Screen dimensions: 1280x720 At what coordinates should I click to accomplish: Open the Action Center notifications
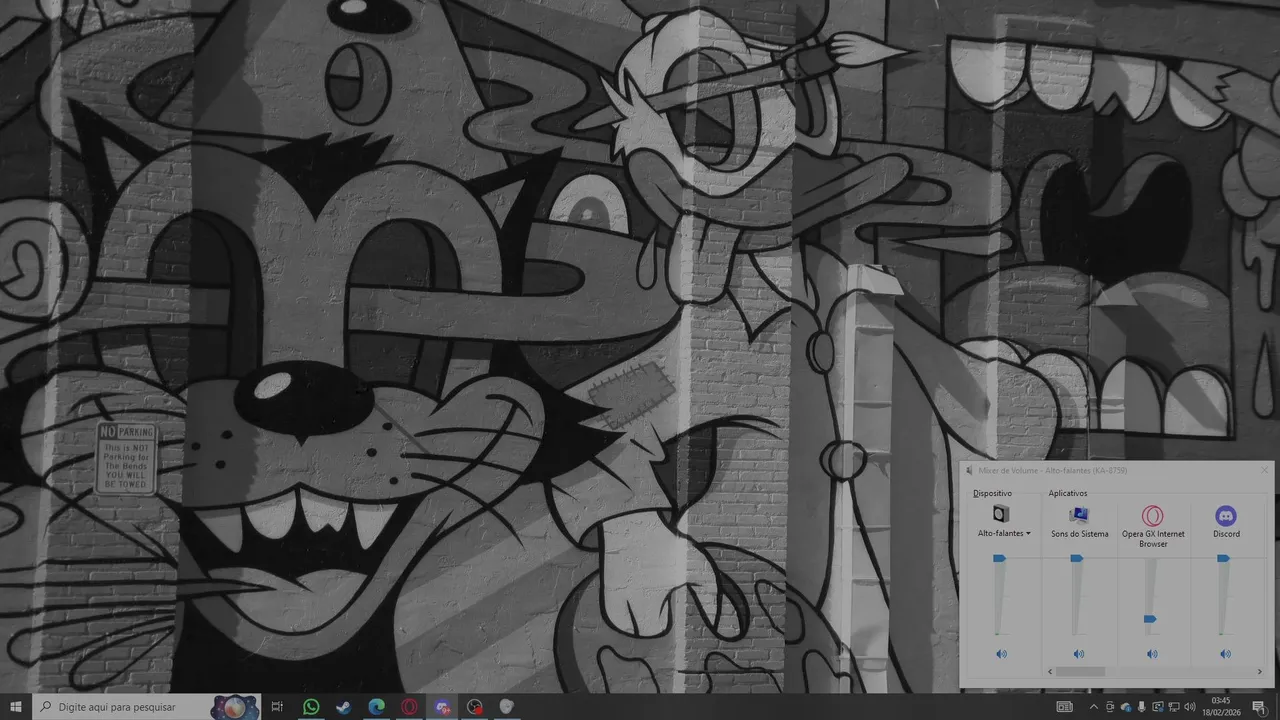coord(1259,707)
